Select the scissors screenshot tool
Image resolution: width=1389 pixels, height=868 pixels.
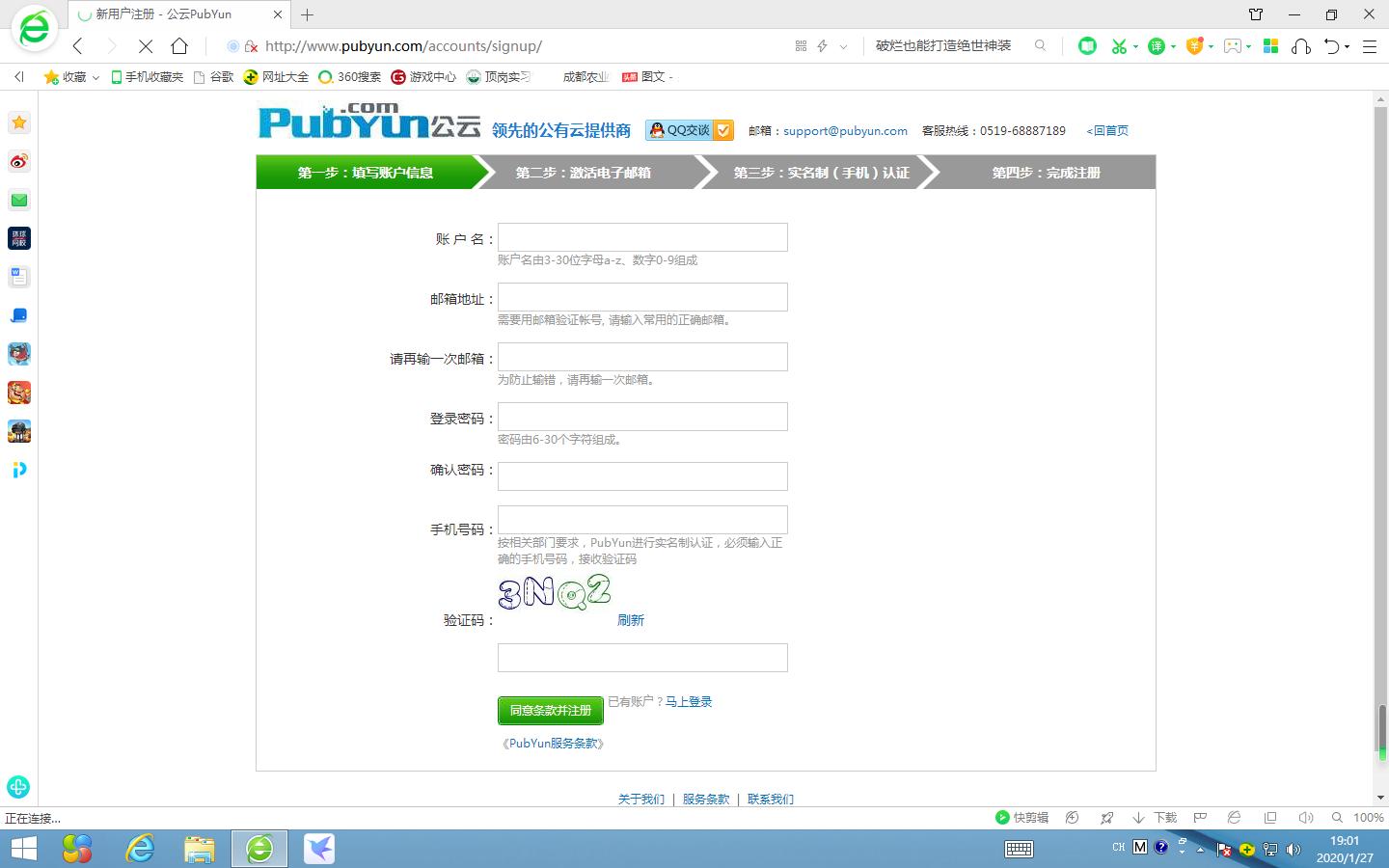[1121, 45]
